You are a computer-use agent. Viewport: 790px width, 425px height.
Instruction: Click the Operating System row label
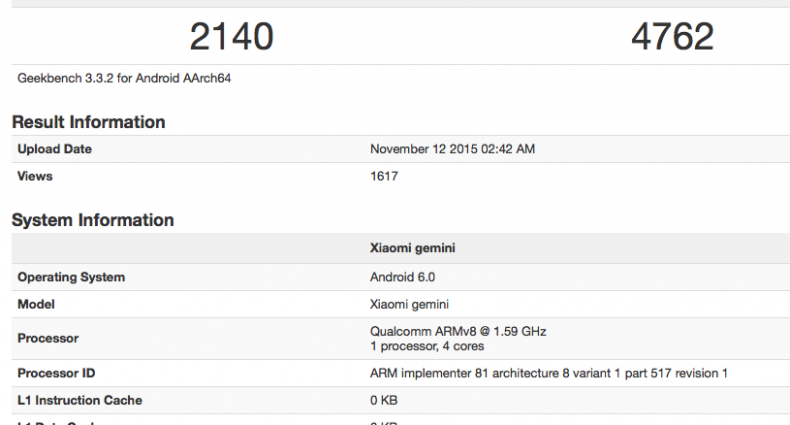coord(71,277)
